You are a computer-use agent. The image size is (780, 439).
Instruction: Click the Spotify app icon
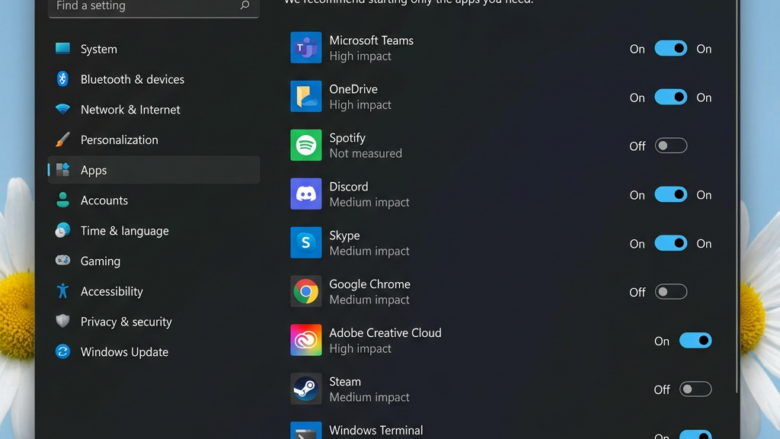point(305,145)
